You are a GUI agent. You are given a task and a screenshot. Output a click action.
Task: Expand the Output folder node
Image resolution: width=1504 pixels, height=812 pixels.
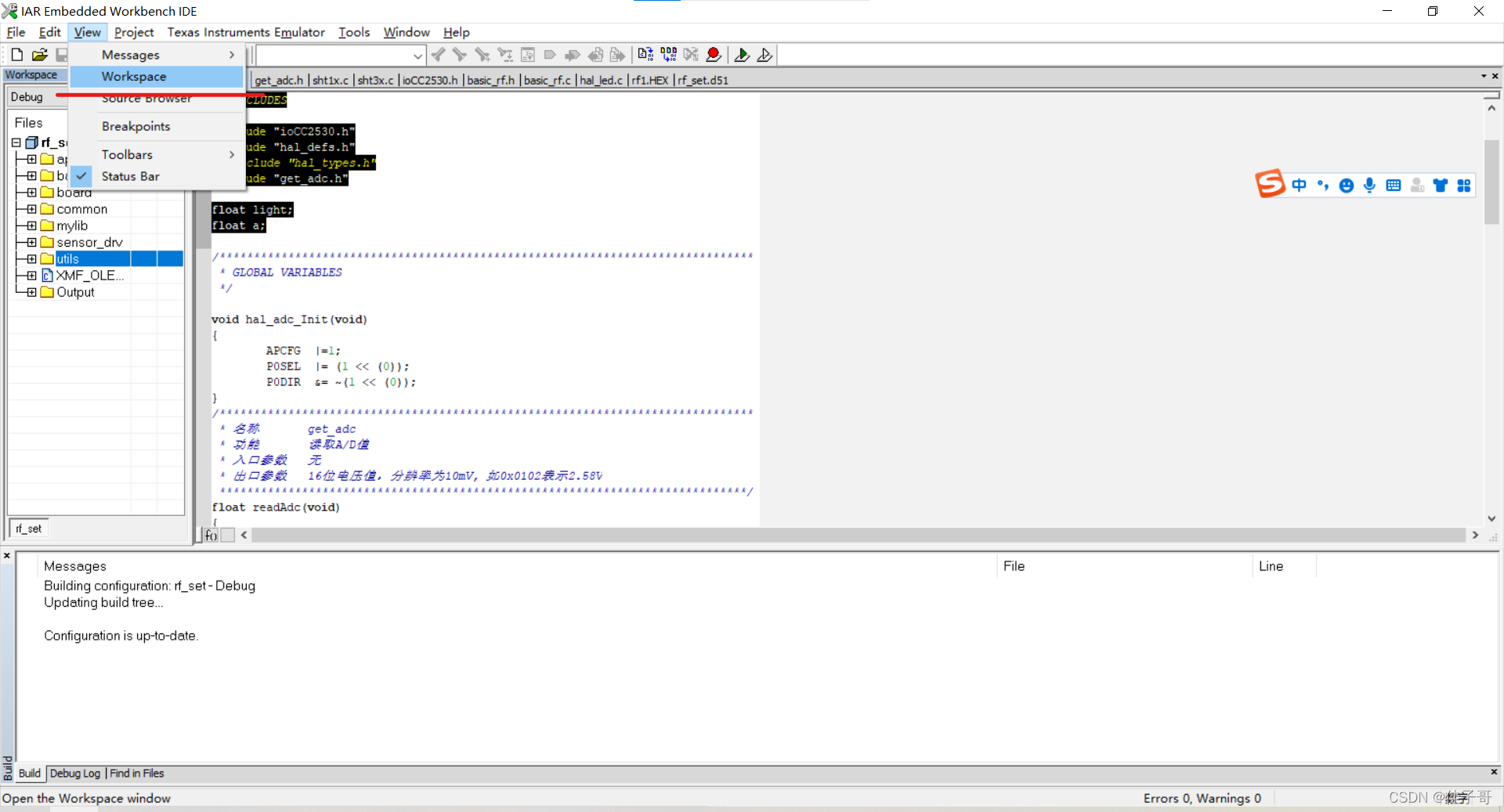[31, 292]
